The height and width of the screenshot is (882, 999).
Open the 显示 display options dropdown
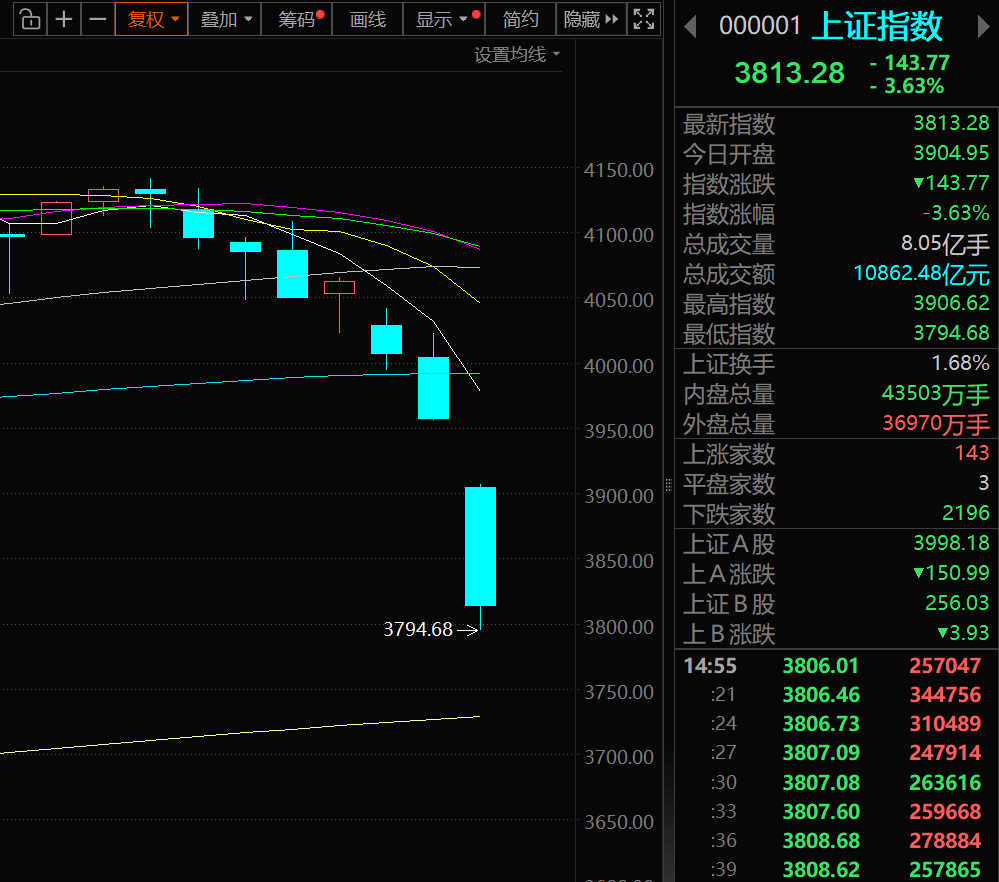tap(441, 19)
